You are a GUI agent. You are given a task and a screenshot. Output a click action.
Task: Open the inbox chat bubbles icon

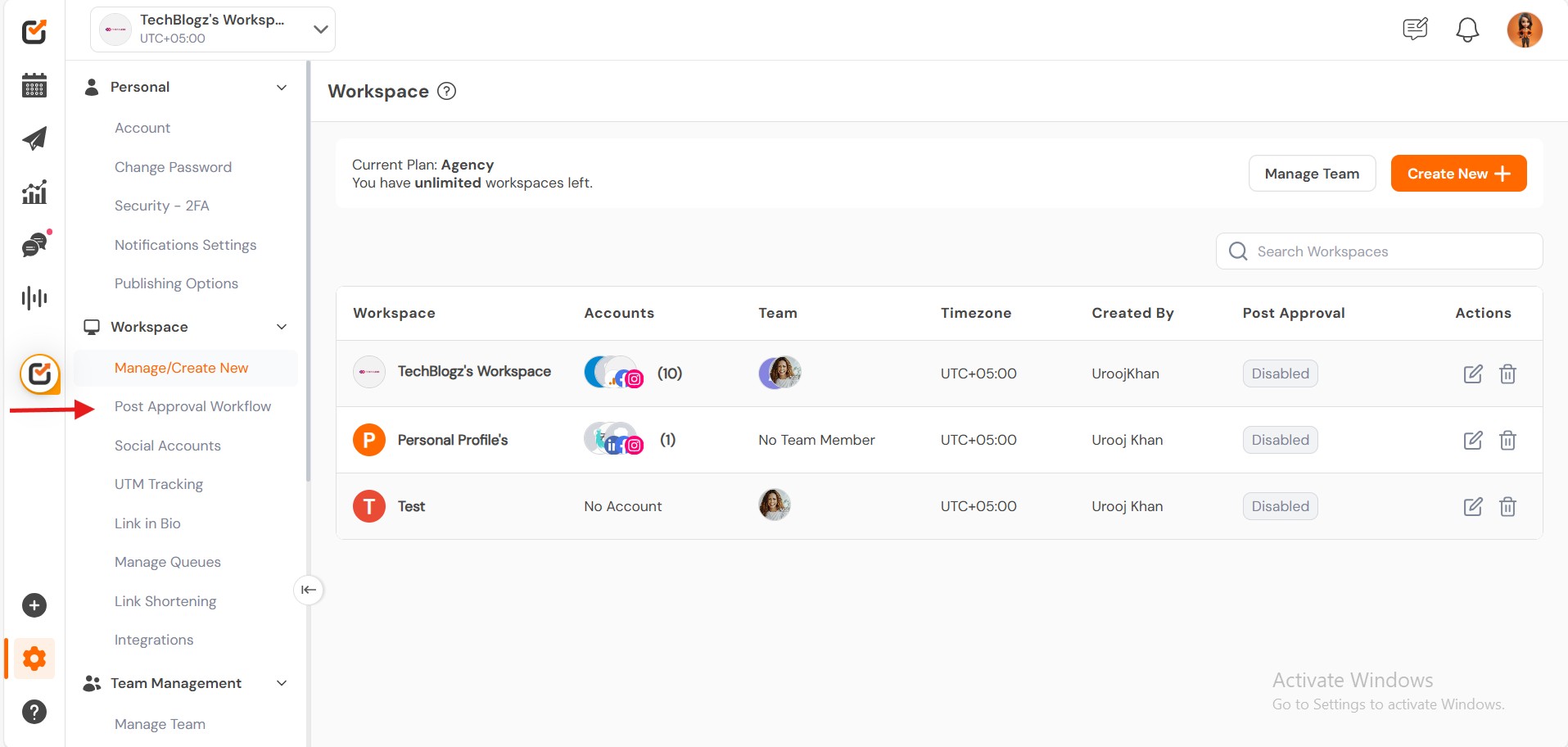tap(34, 245)
